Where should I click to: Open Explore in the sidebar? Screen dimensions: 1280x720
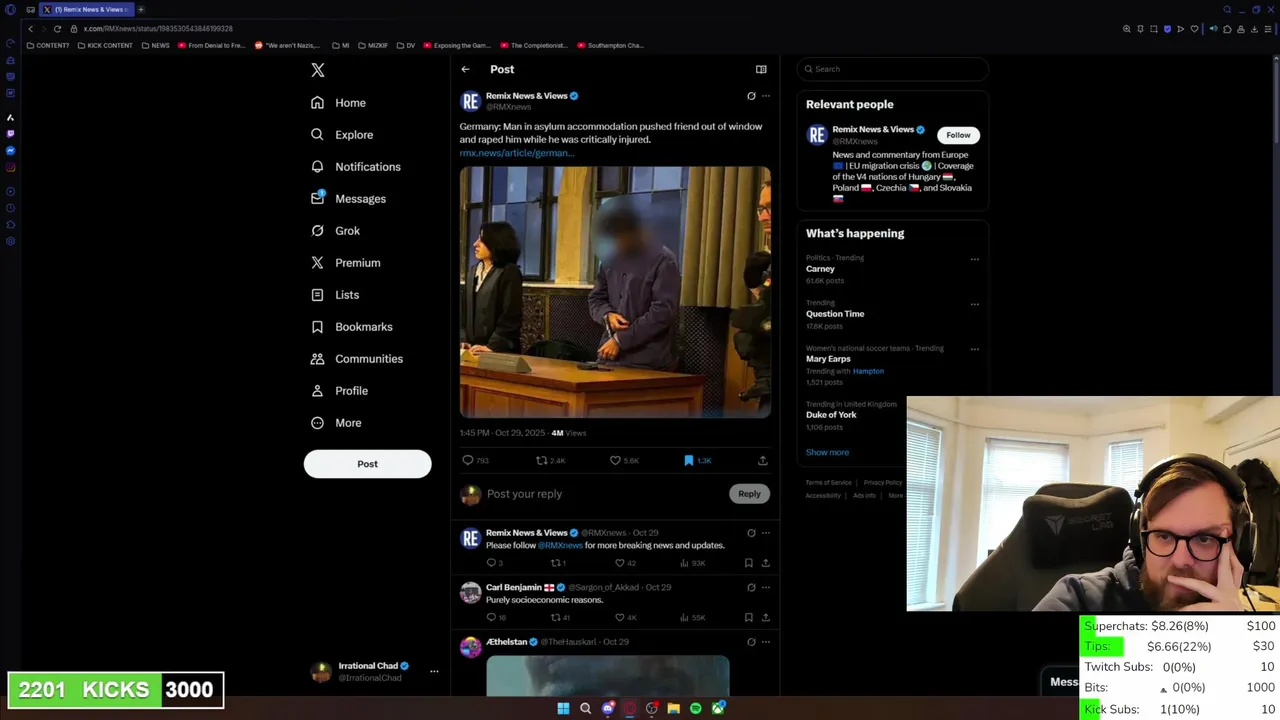342,135
